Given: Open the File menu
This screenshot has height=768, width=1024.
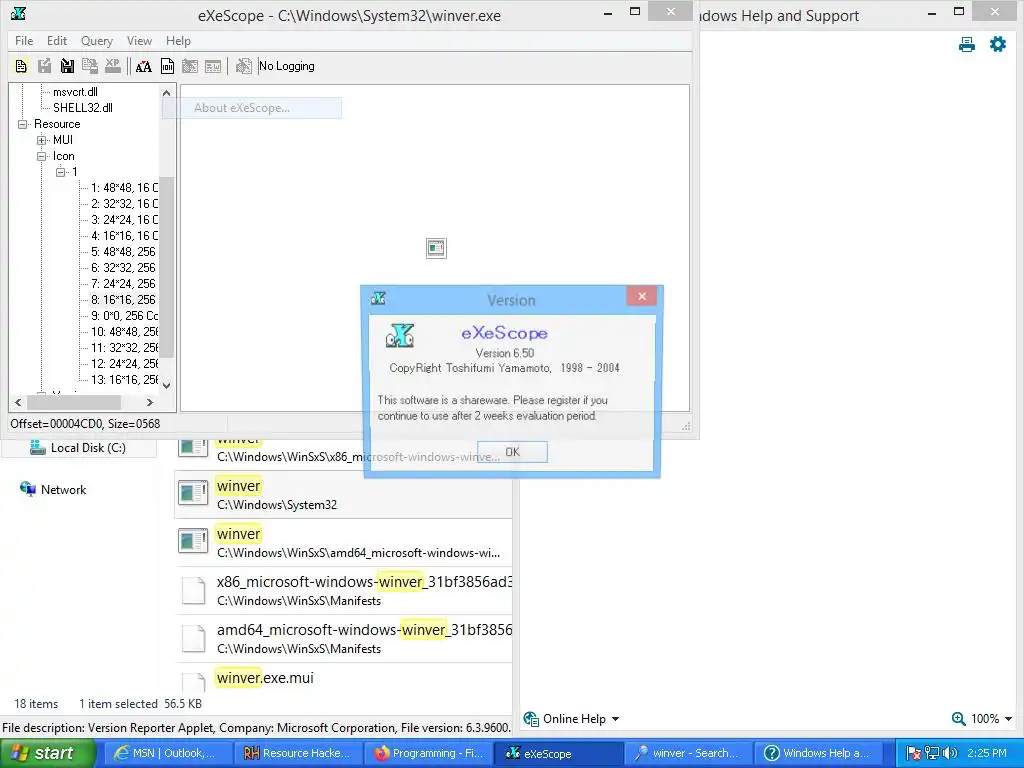Looking at the screenshot, I should (24, 40).
